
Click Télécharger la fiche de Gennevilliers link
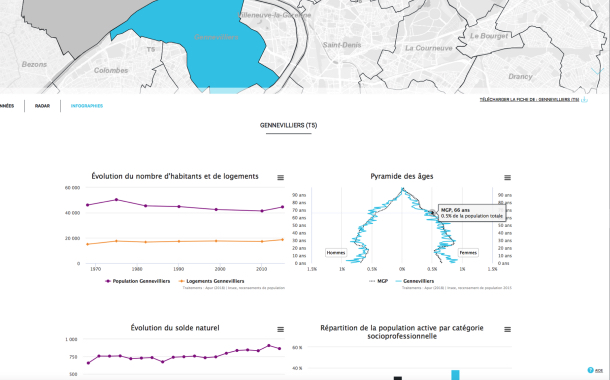coord(529,100)
